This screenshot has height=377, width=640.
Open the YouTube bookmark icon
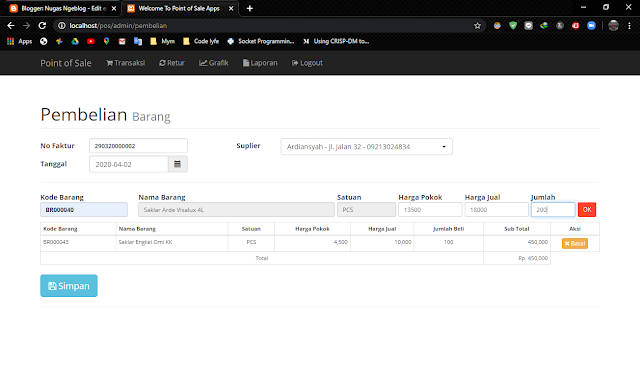tap(91, 41)
